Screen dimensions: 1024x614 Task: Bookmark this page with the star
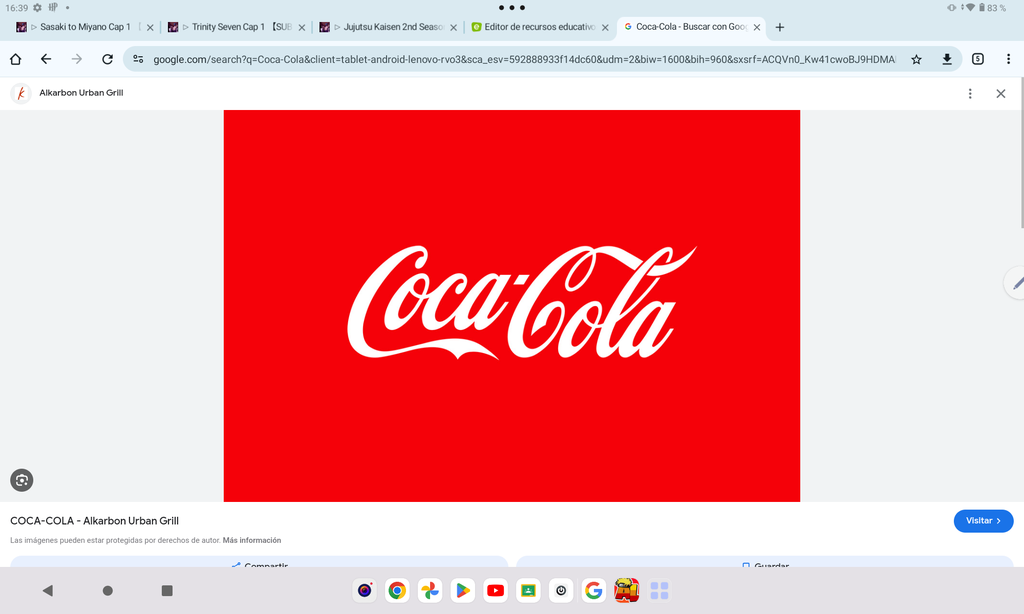tap(916, 59)
